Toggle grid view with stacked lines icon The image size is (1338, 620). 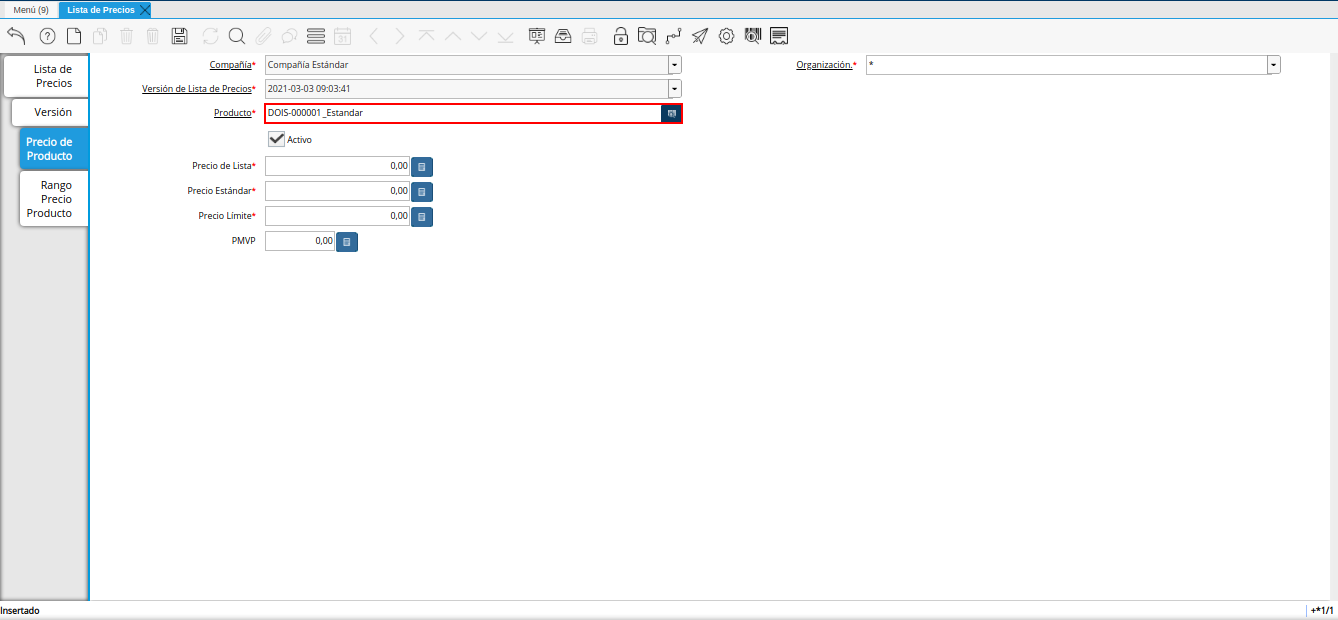(x=316, y=36)
